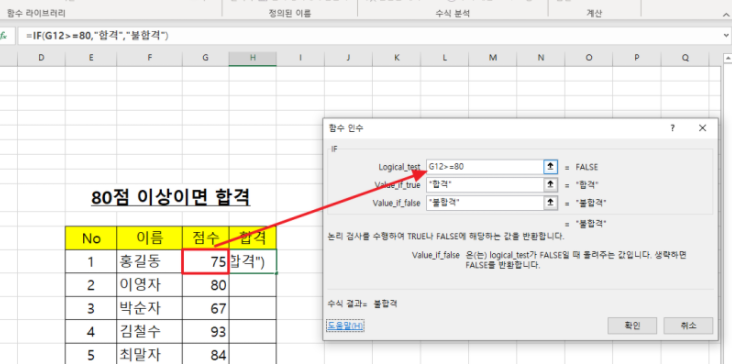Select column M header

click(x=493, y=58)
